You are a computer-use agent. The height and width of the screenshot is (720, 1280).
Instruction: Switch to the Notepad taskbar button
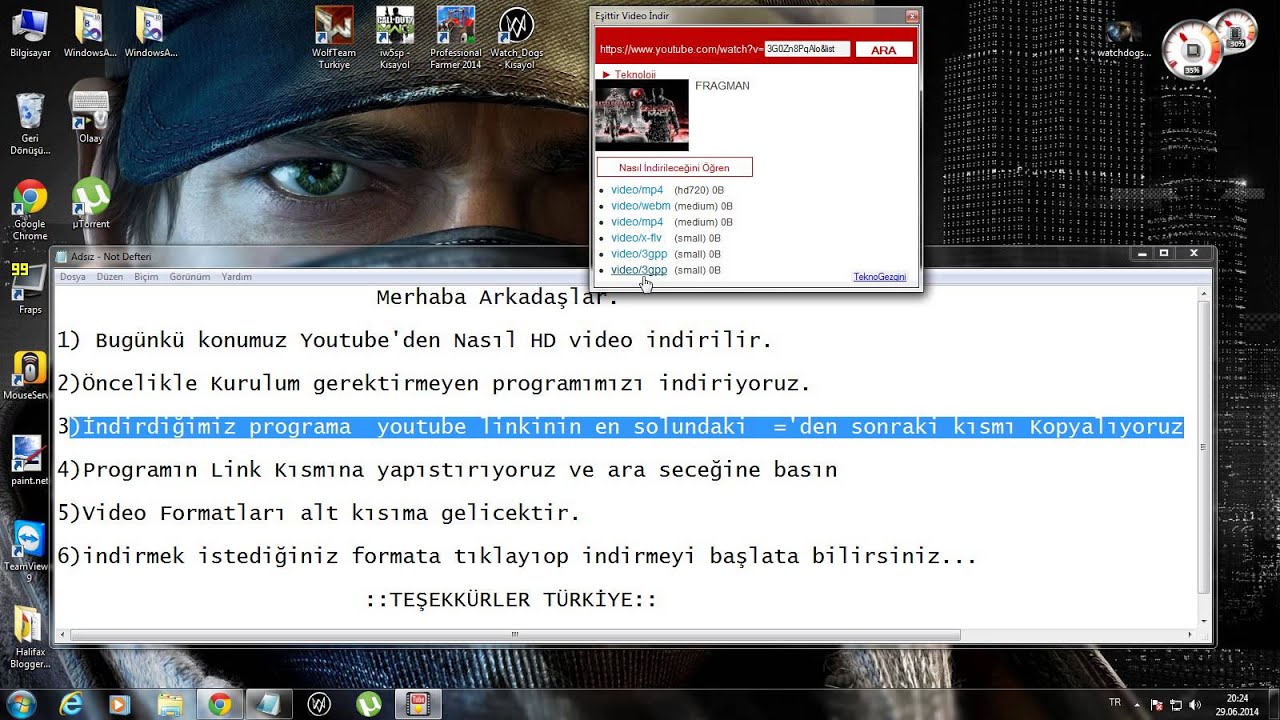pos(269,704)
